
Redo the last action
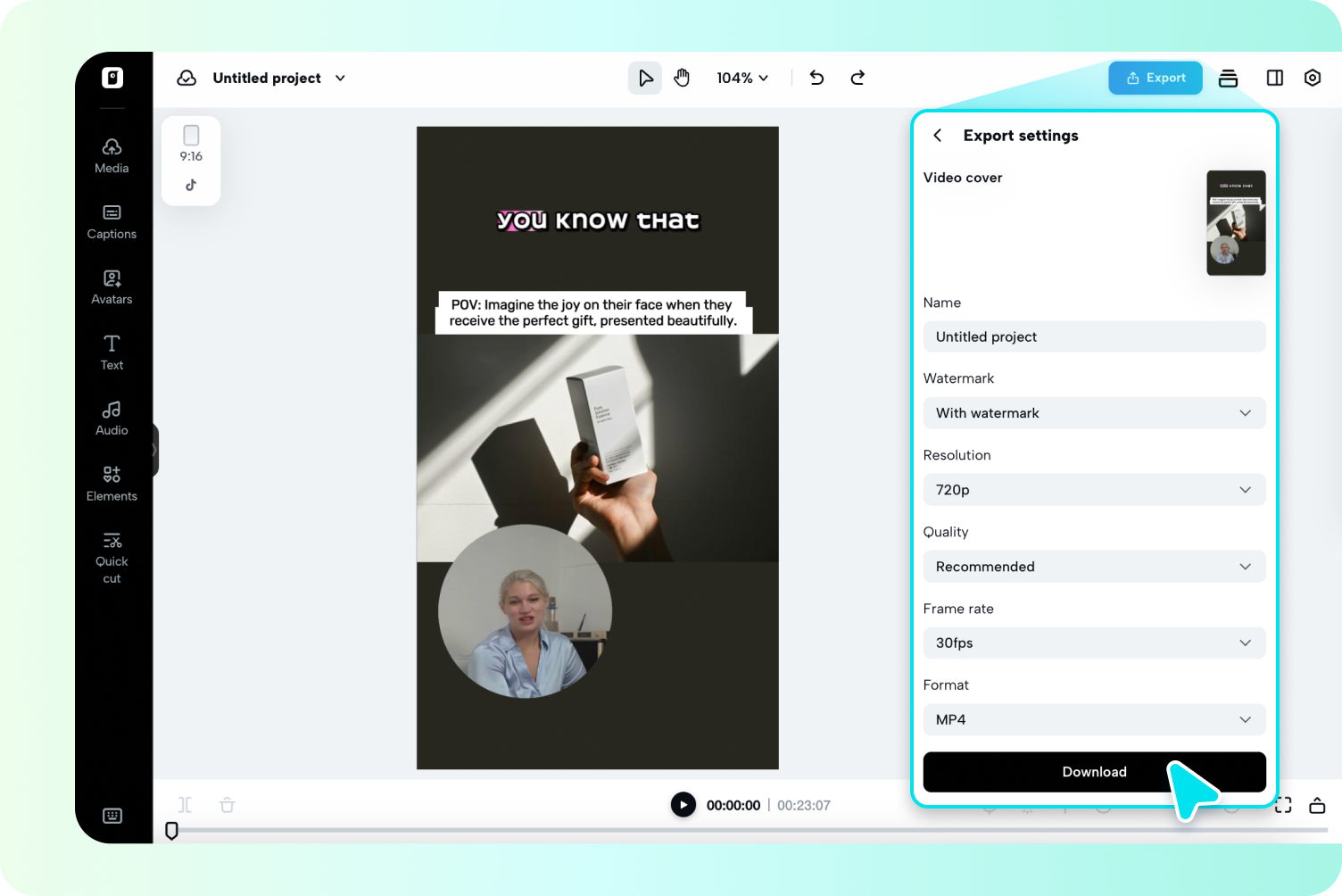click(857, 78)
